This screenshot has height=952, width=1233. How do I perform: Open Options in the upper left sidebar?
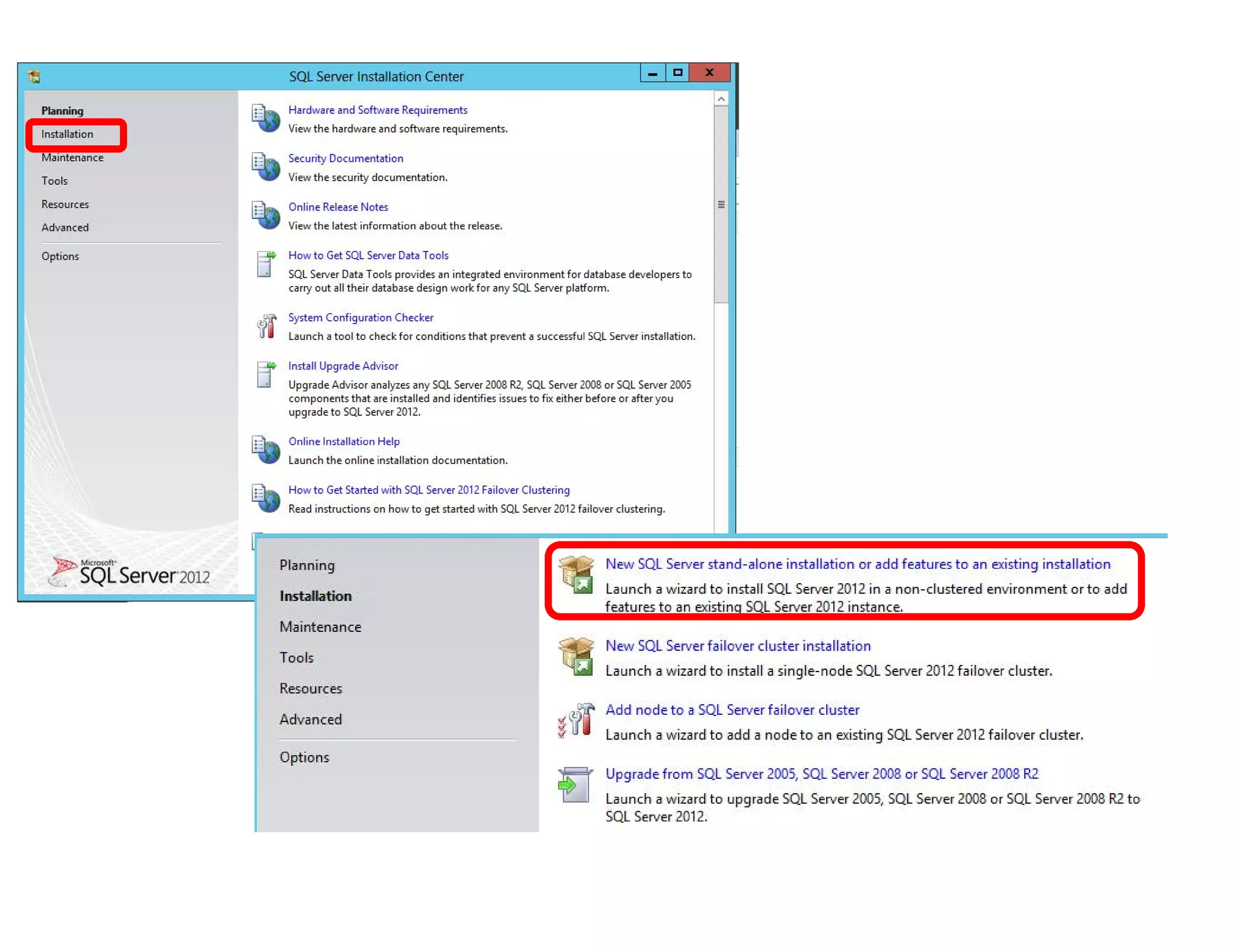point(60,256)
